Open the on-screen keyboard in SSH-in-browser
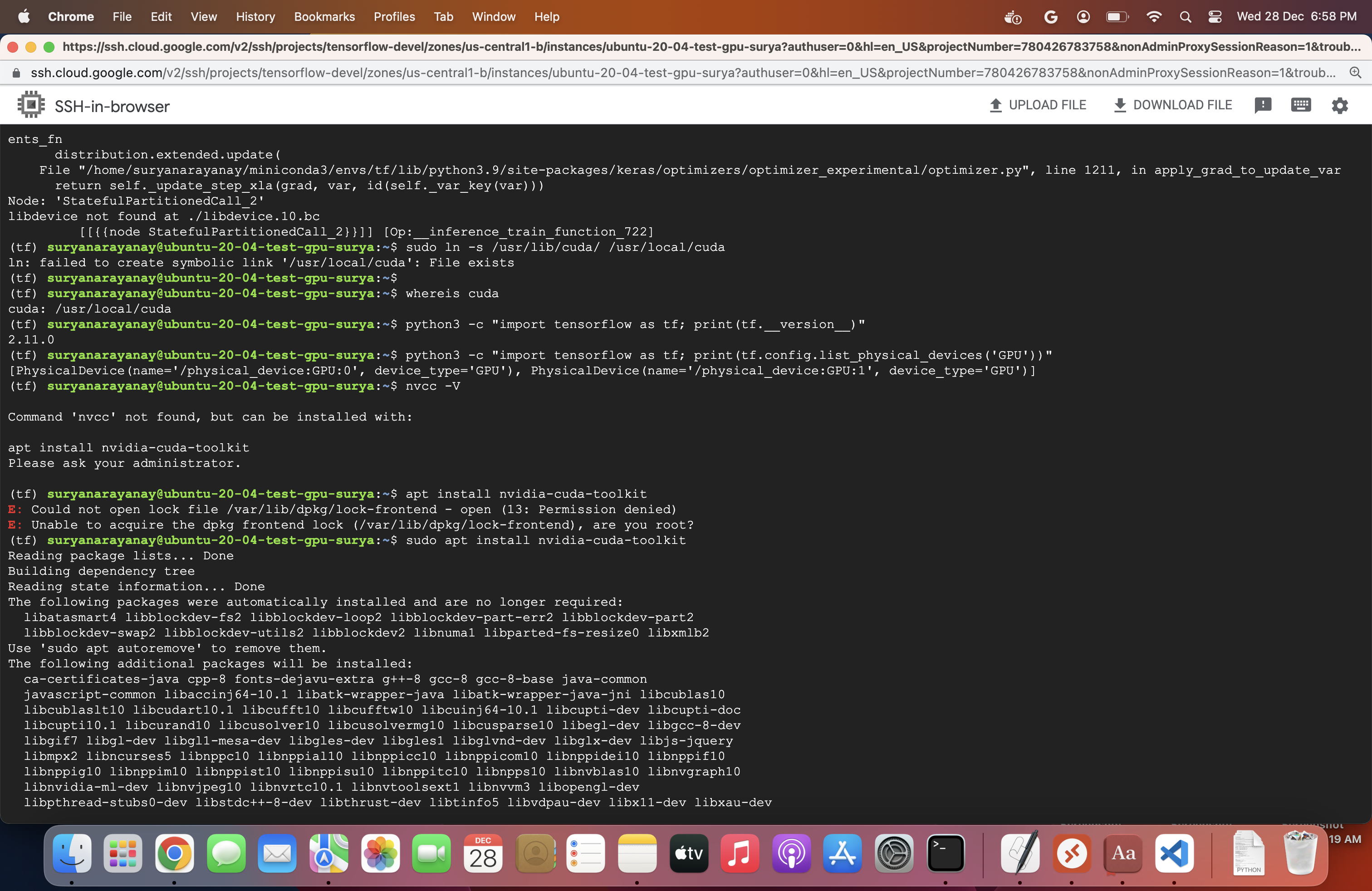Screen dimensions: 1372x891 (1301, 105)
